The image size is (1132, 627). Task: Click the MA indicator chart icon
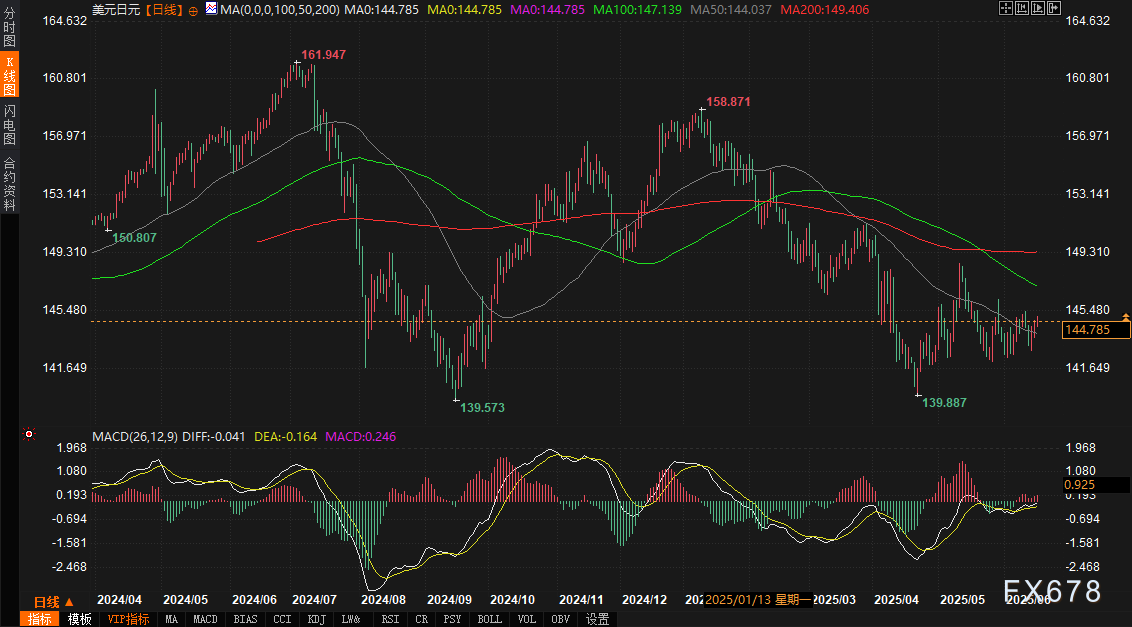point(211,9)
